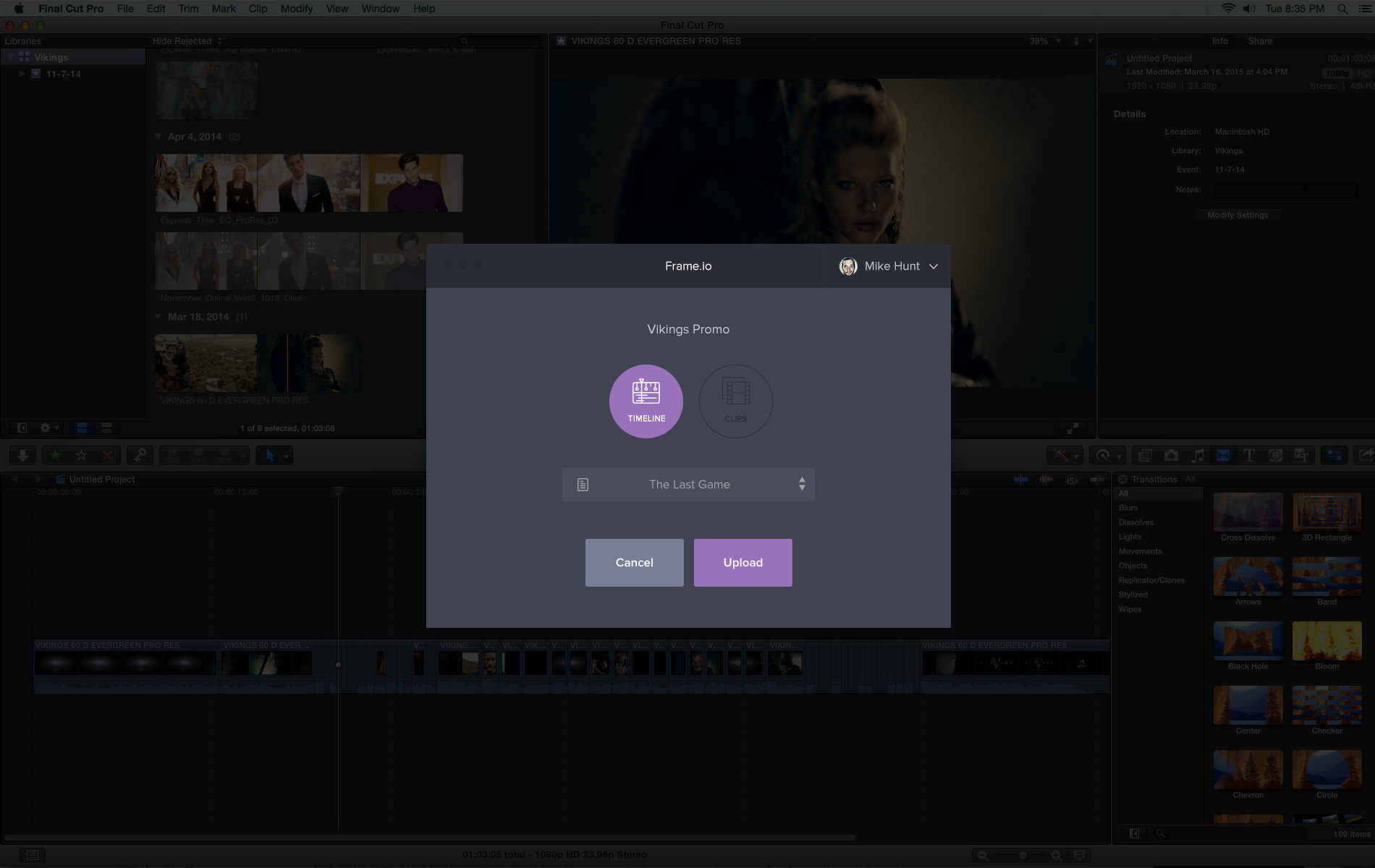Screen dimensions: 1375x868
Task: Open the Modify menu
Action: (x=296, y=9)
